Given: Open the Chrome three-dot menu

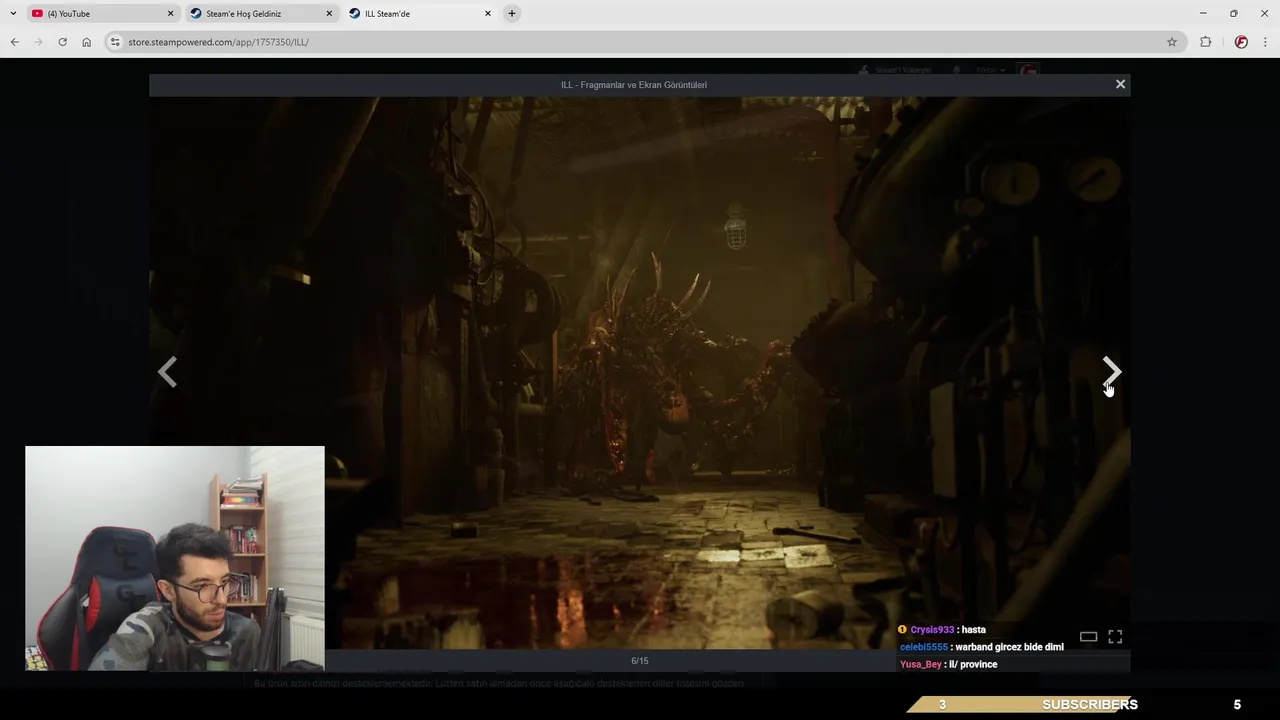Looking at the screenshot, I should point(1266,42).
